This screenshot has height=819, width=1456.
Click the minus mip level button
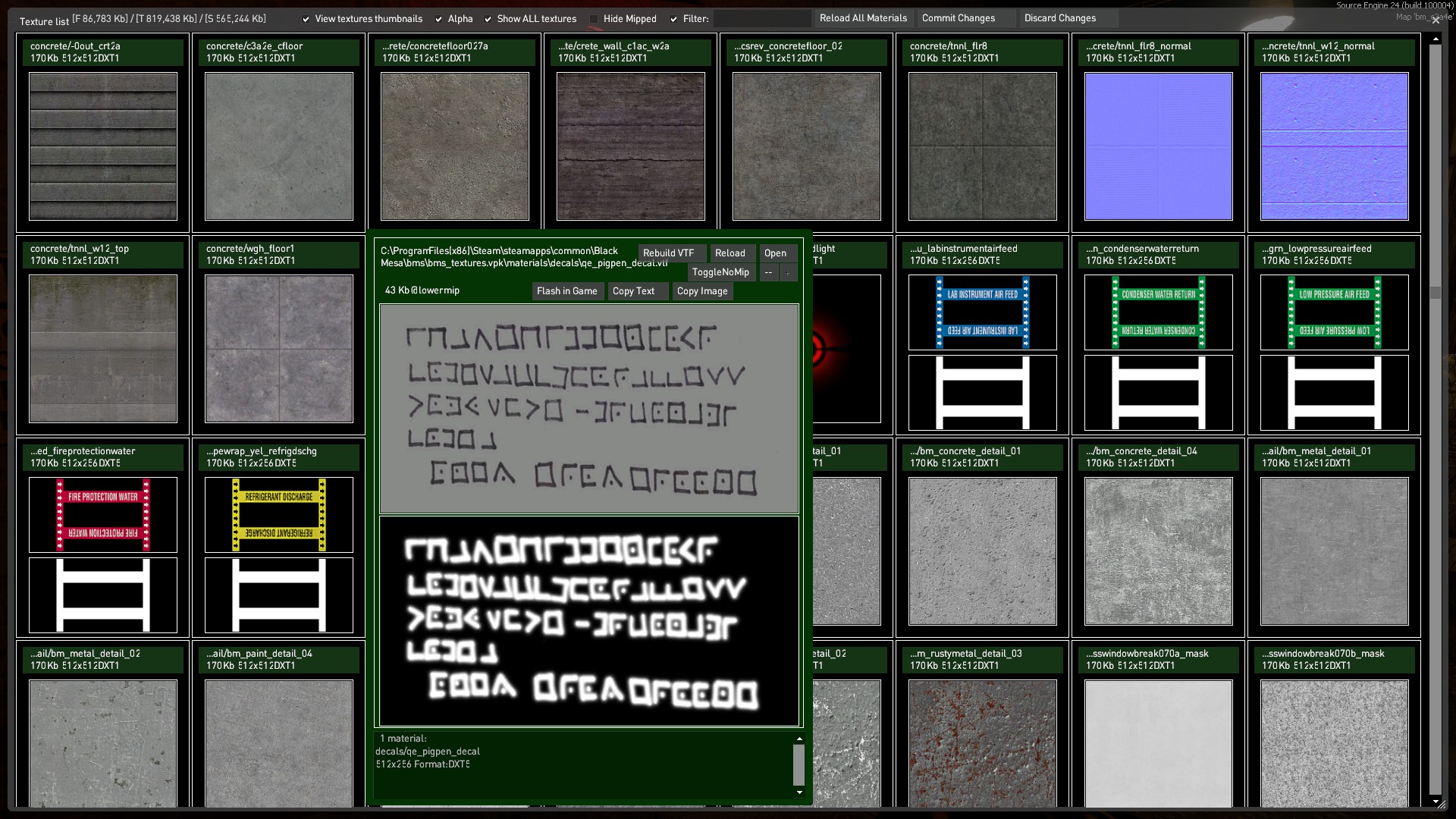[769, 272]
